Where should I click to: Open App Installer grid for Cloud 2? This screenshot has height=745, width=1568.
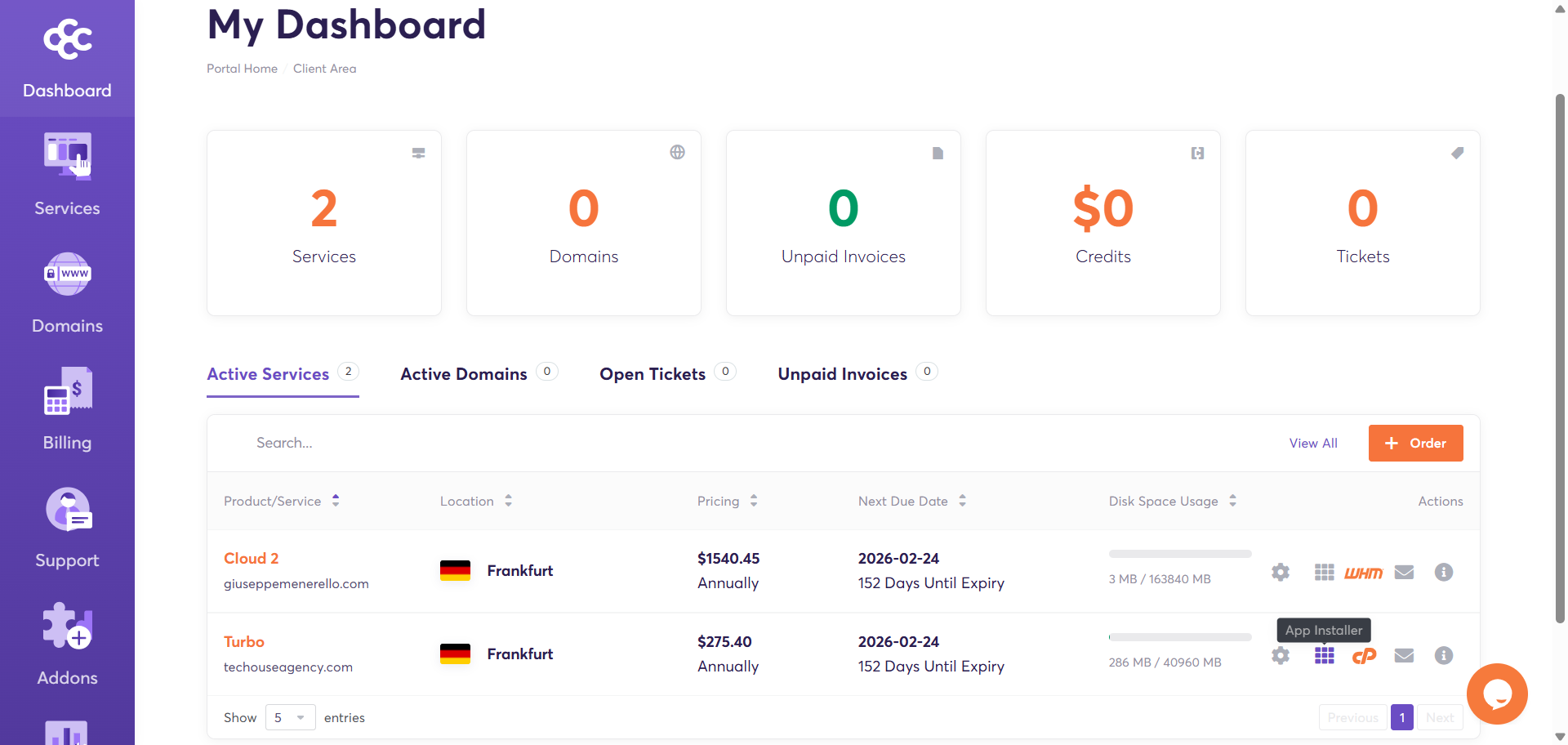[1325, 572]
